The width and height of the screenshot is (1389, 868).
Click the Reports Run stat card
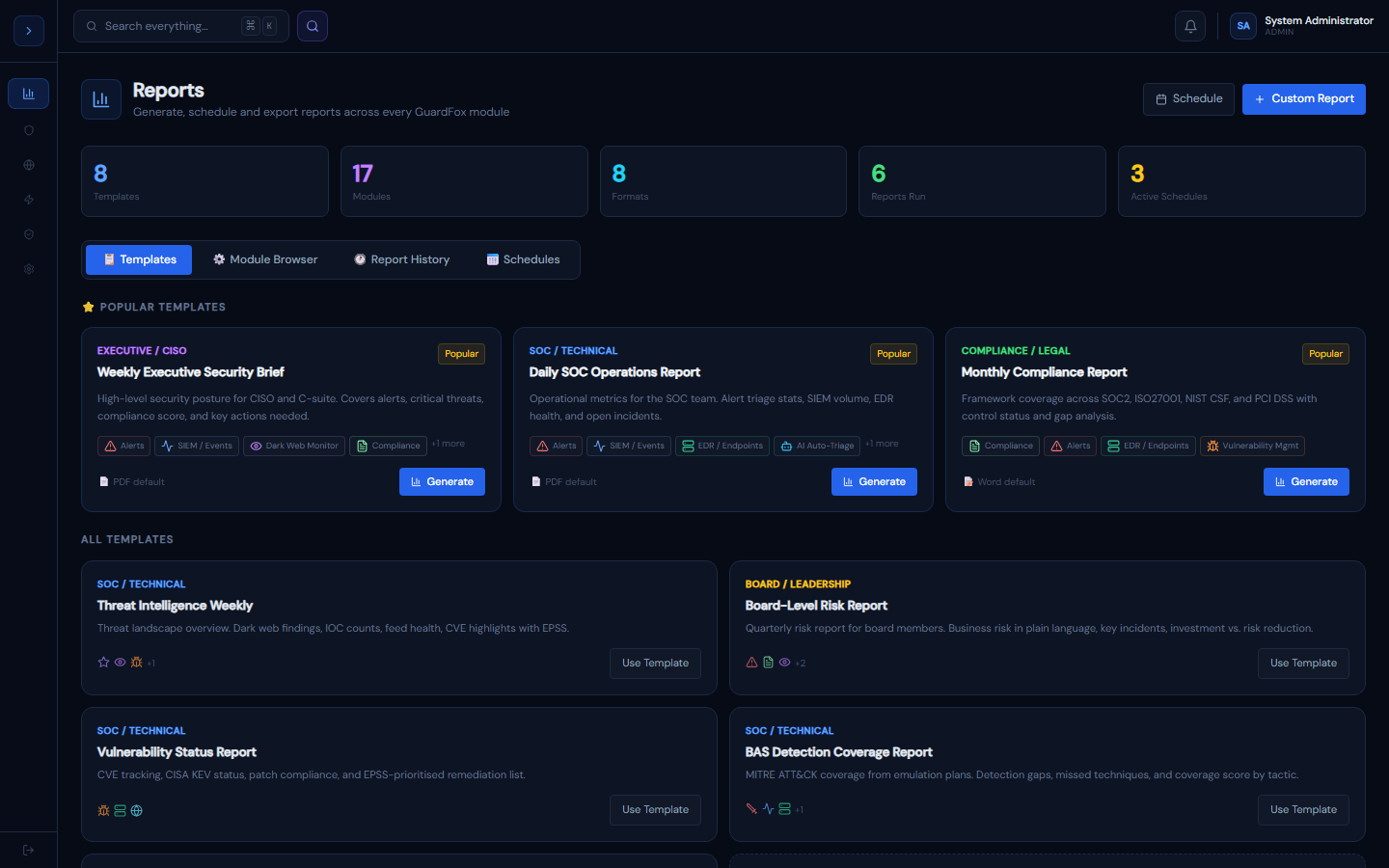click(982, 181)
